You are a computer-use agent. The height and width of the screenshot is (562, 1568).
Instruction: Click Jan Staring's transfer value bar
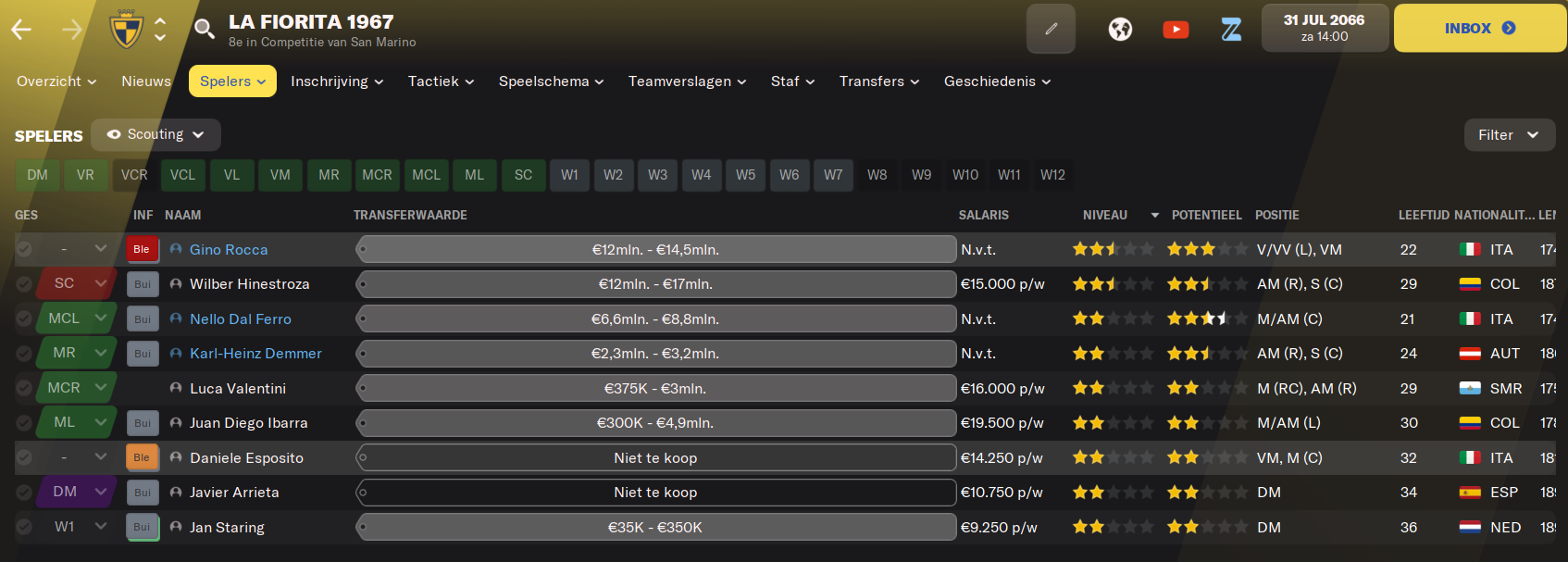[x=655, y=527]
